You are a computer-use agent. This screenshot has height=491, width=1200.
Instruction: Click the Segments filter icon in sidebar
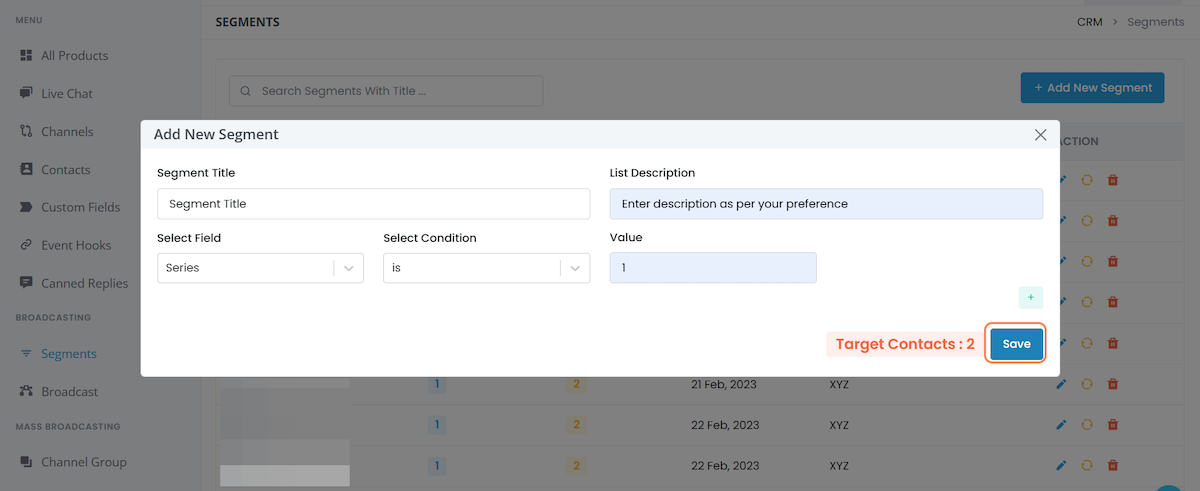pyautogui.click(x=26, y=353)
